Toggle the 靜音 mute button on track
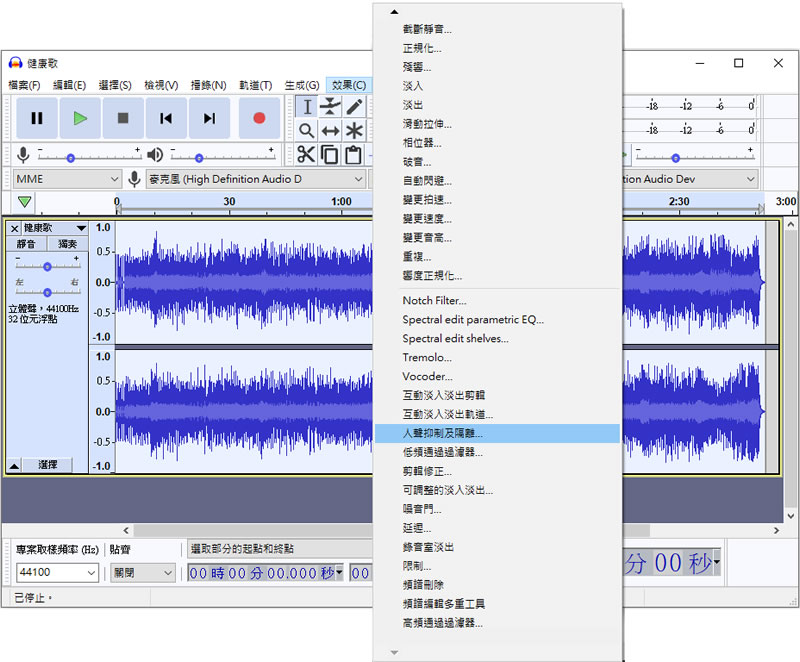The height and width of the screenshot is (662, 800). tap(26, 244)
